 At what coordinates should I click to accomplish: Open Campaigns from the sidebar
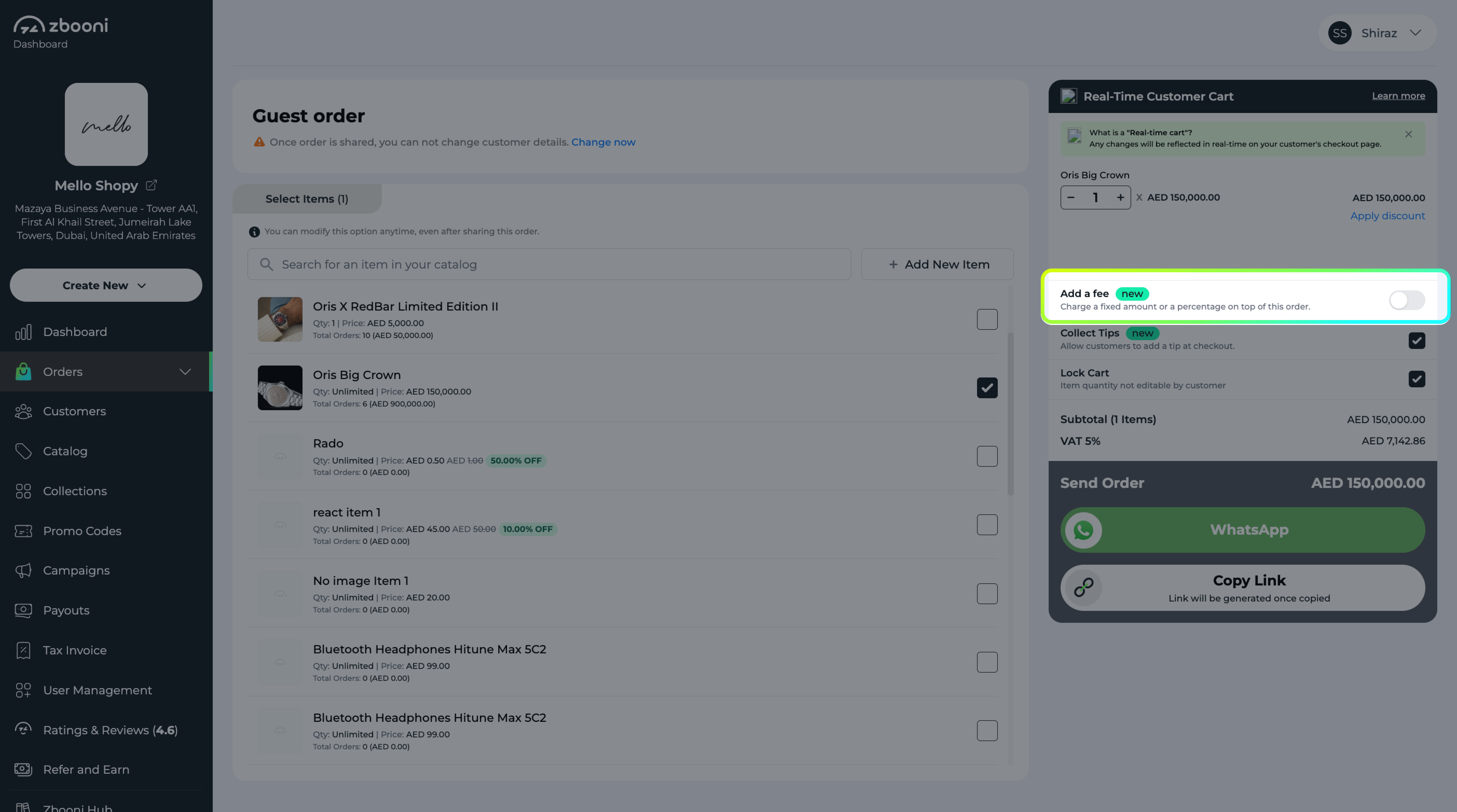point(106,571)
